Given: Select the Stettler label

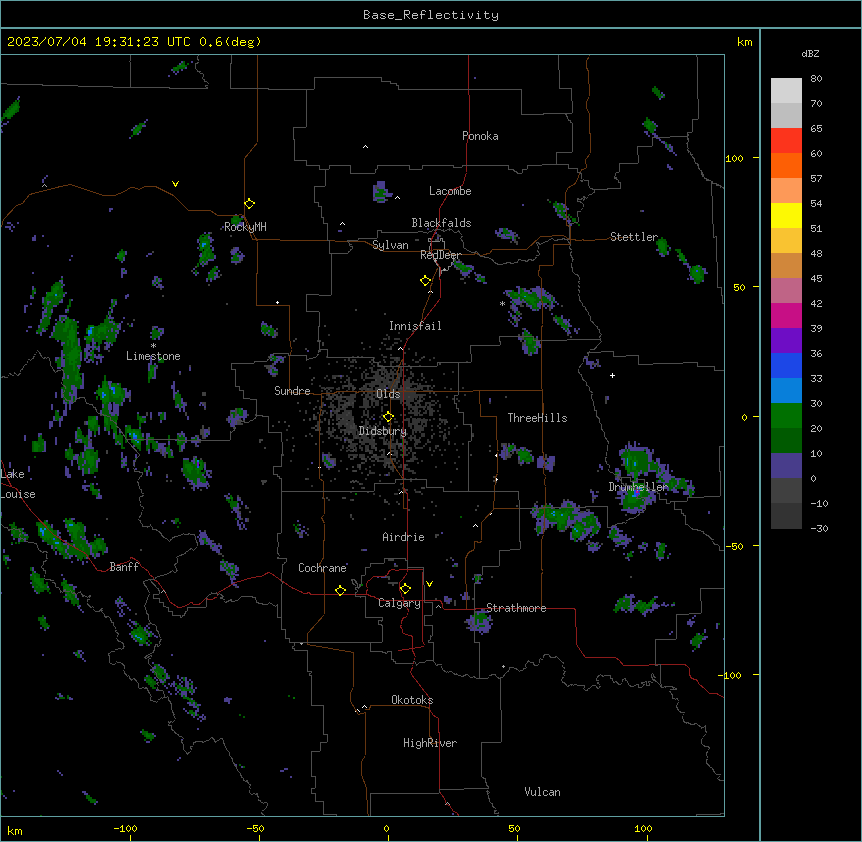Looking at the screenshot, I should point(634,237).
